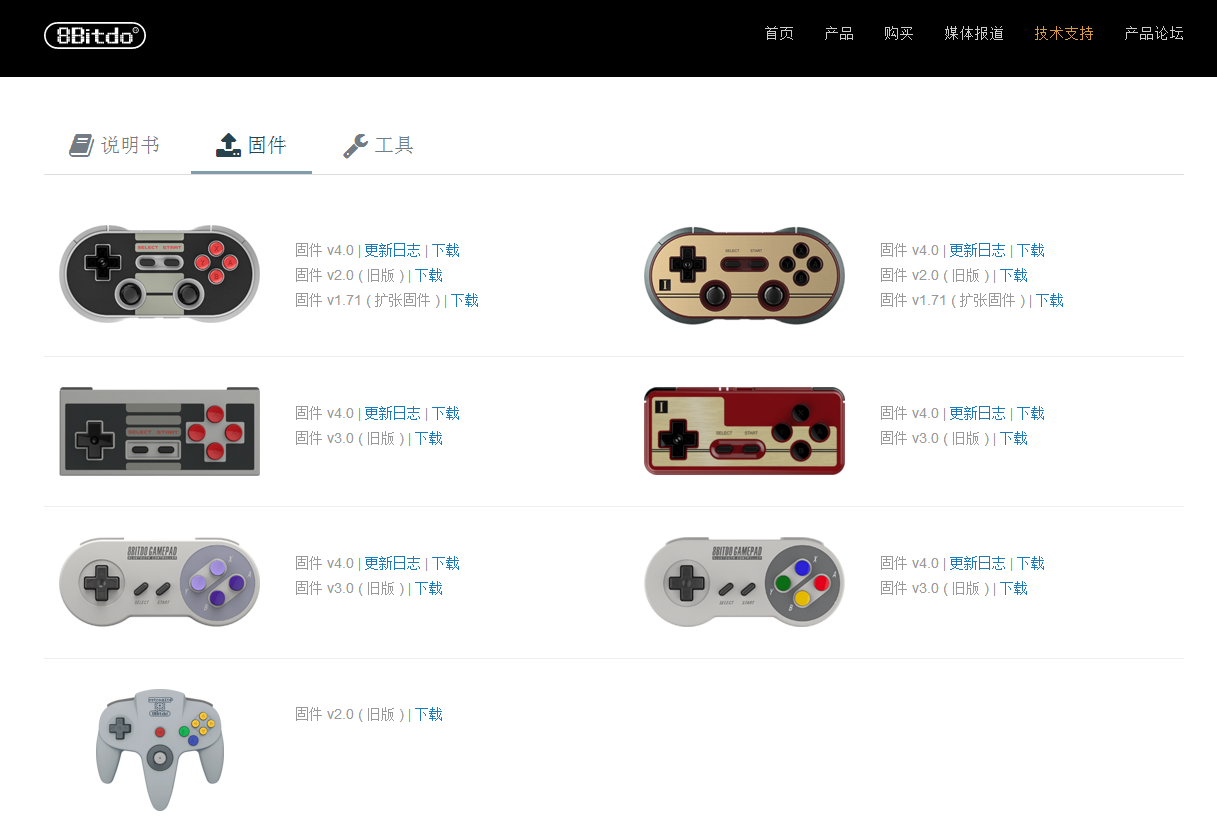Download v1.71 firmware for the gold controller

(1049, 300)
